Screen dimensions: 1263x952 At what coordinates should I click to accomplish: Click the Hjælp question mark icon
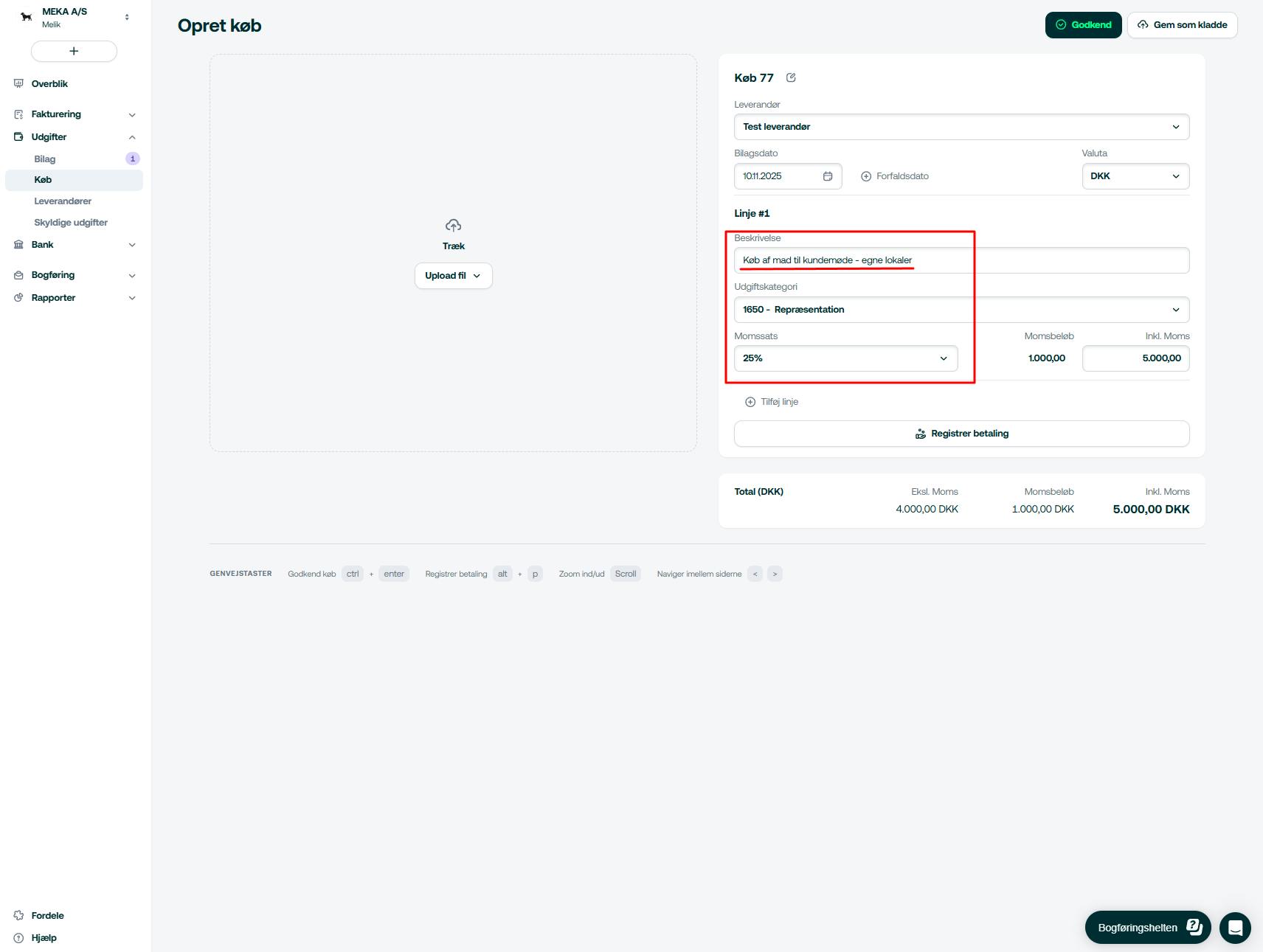[18, 938]
